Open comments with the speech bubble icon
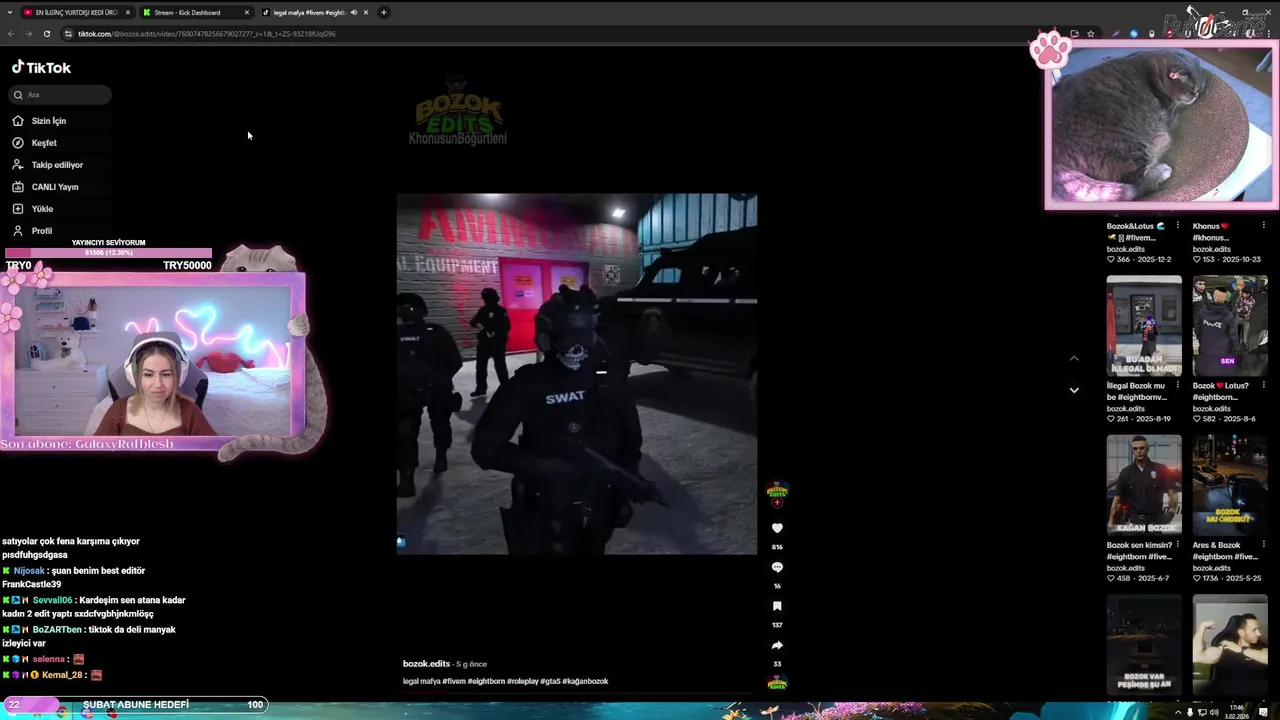Image resolution: width=1280 pixels, height=720 pixels. pos(777,567)
